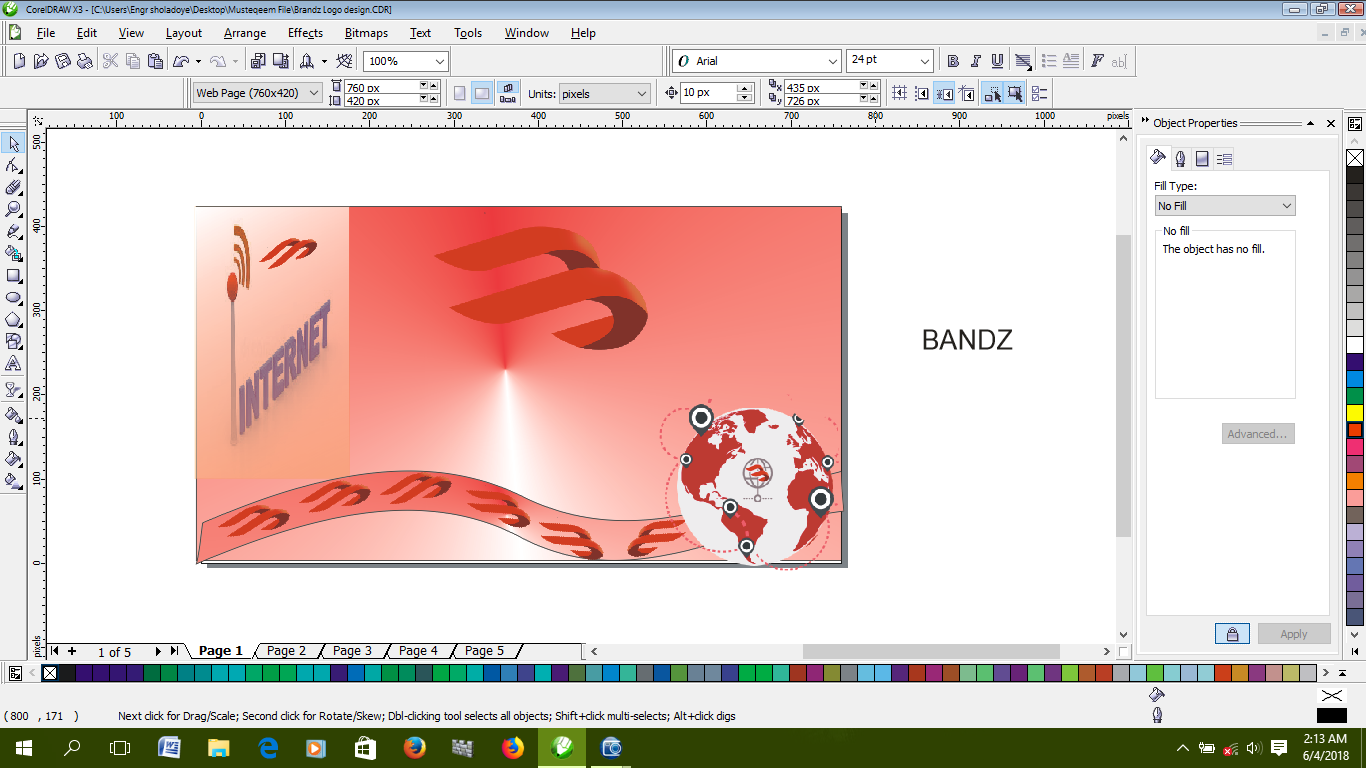This screenshot has height=768, width=1366.
Task: Toggle Snap to Guidelines
Action: 922,92
